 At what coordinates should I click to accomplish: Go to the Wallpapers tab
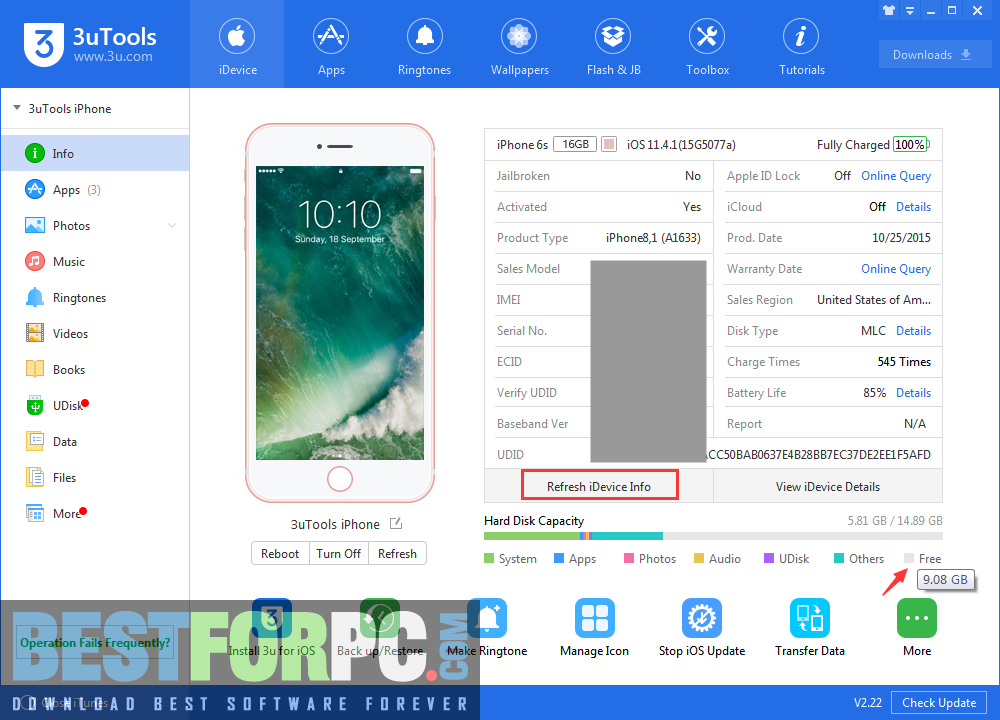click(x=519, y=45)
